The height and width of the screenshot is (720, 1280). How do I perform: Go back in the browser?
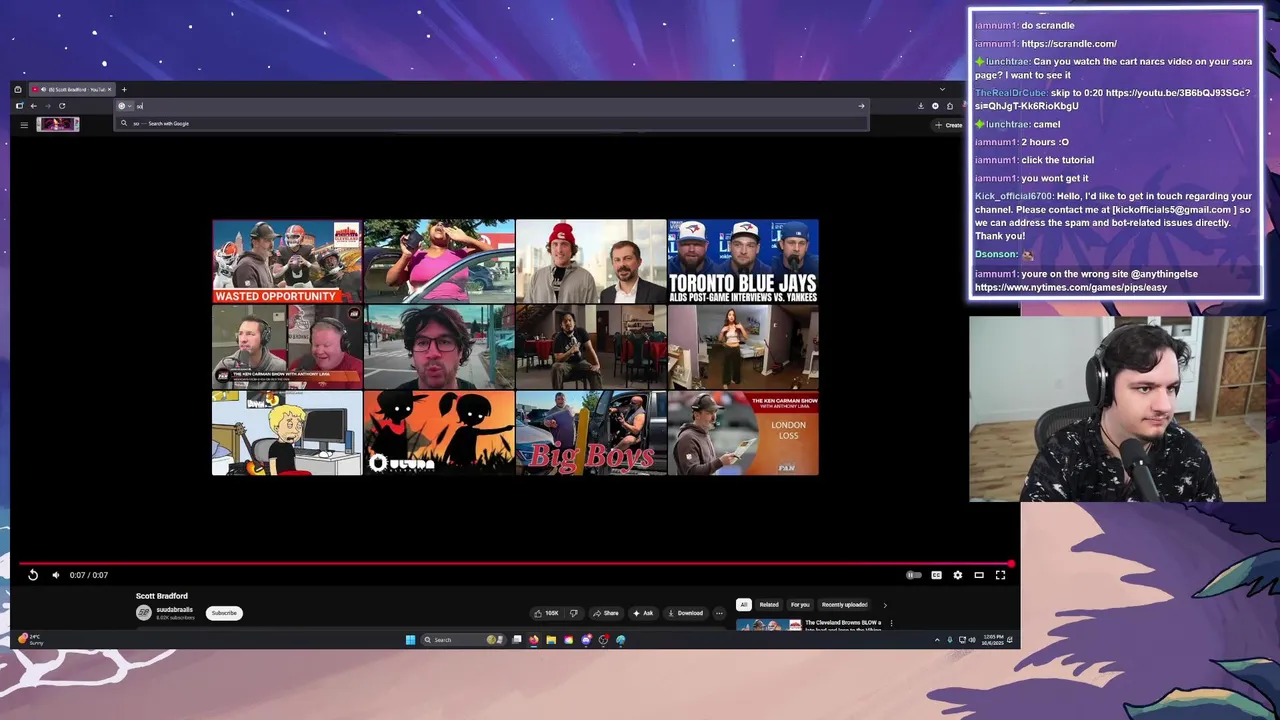[33, 106]
